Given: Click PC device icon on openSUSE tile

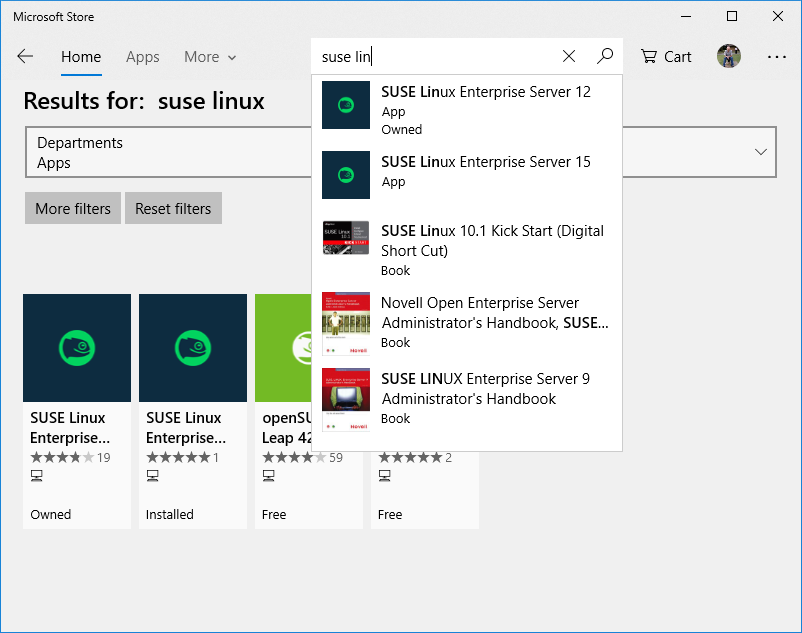Looking at the screenshot, I should (269, 476).
